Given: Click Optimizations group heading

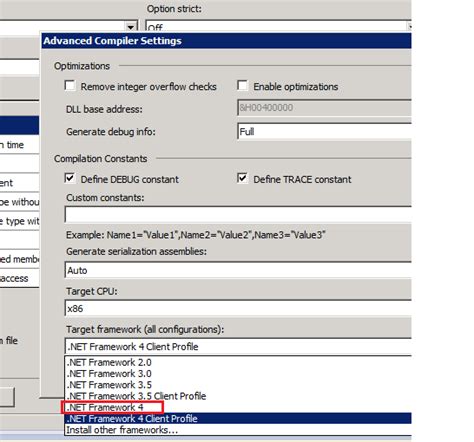Looking at the screenshot, I should (82, 66).
